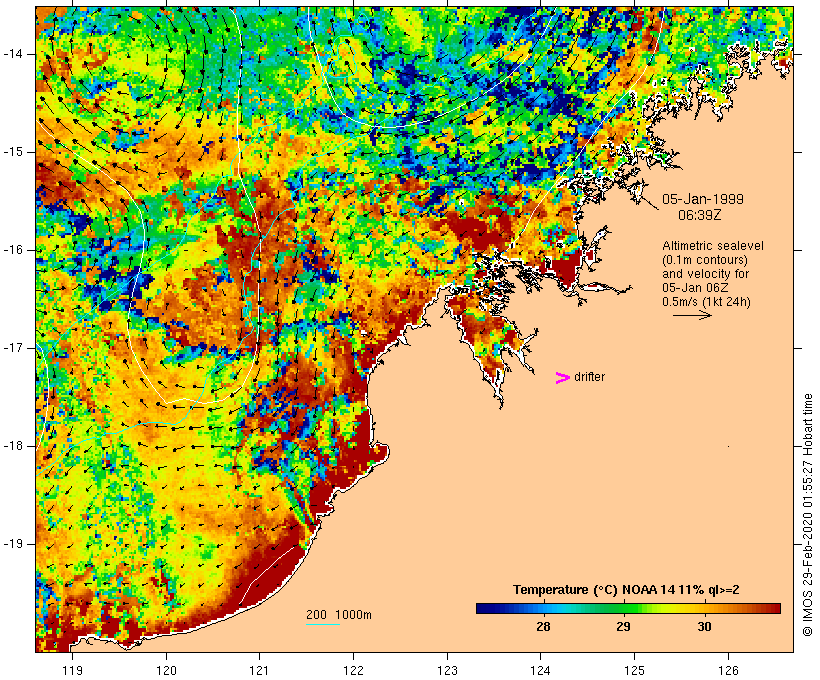Viewport: 820px width, 680px height.
Task: Click the '05-Jan 06Z' text
Action: (x=696, y=288)
